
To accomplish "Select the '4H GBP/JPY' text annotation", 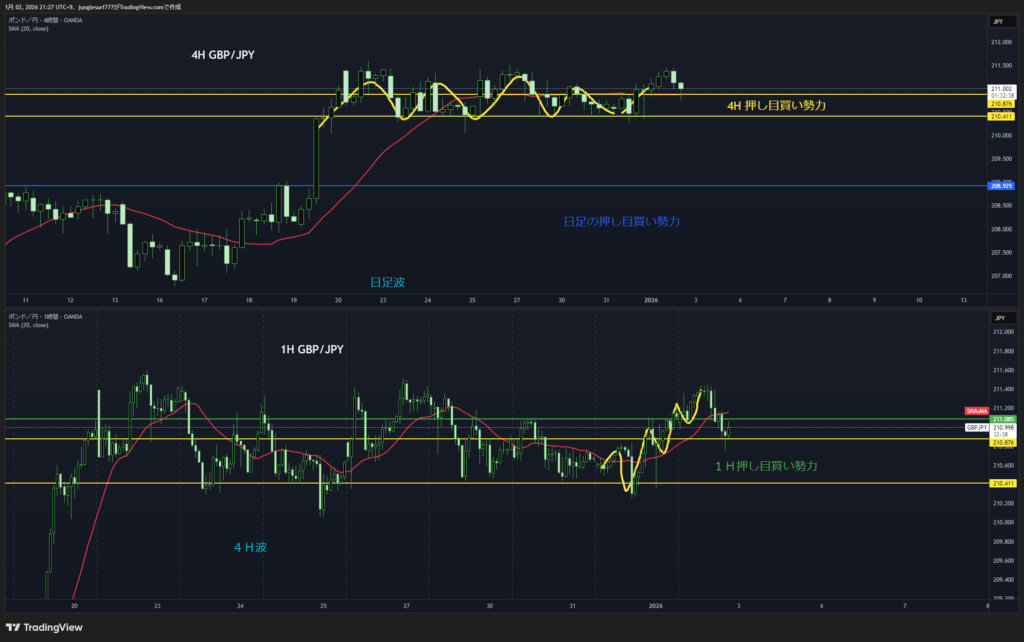I will coord(222,55).
